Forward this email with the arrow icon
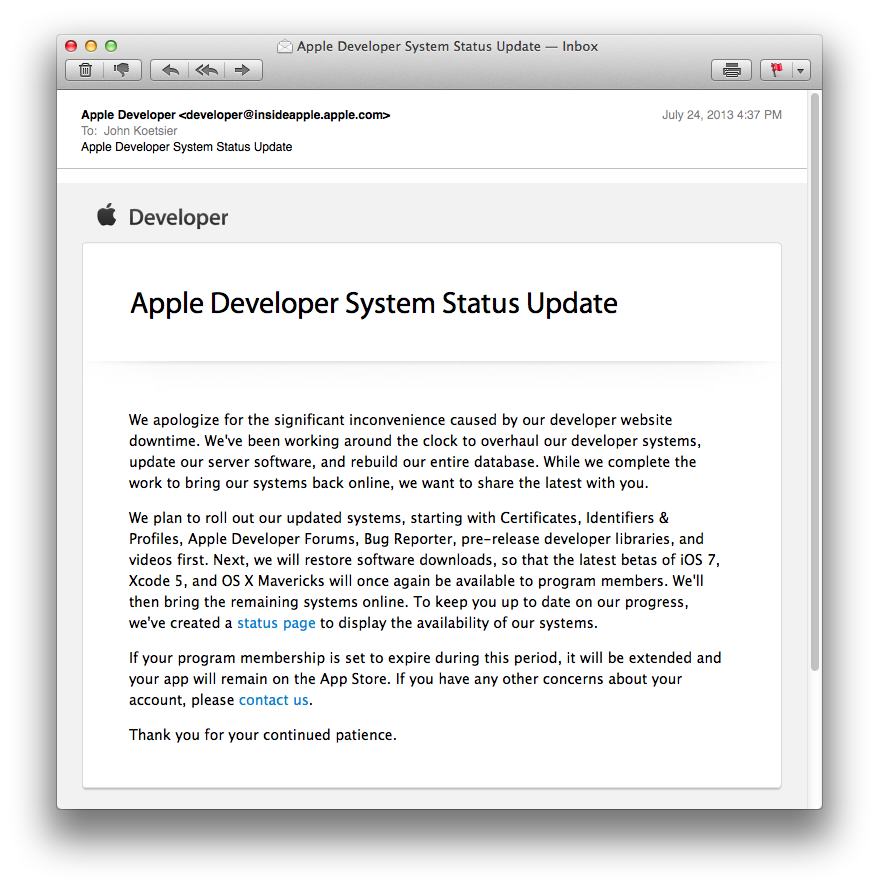This screenshot has width=879, height=888. [x=243, y=70]
